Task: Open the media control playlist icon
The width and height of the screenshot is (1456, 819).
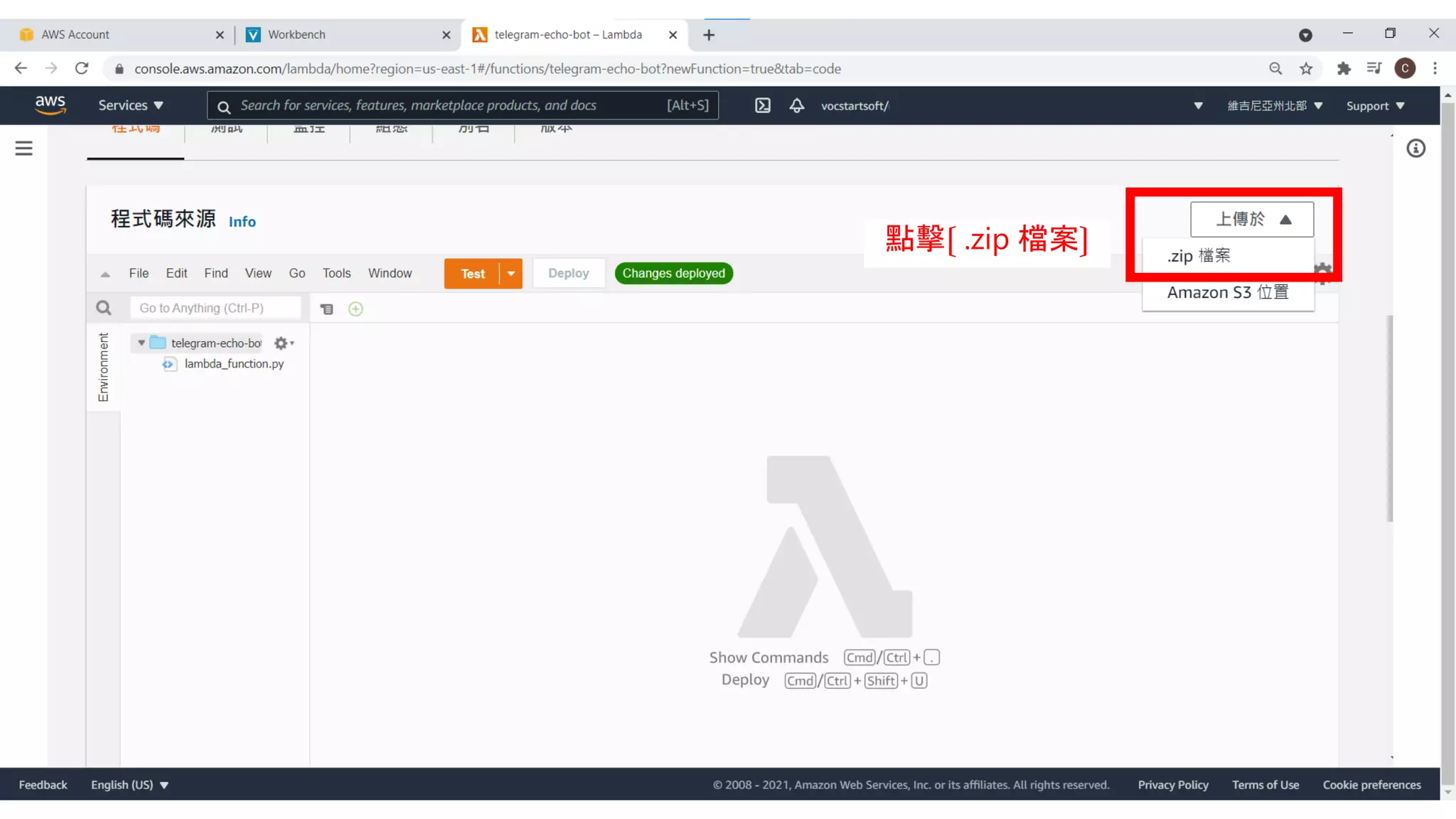Action: point(1374,68)
